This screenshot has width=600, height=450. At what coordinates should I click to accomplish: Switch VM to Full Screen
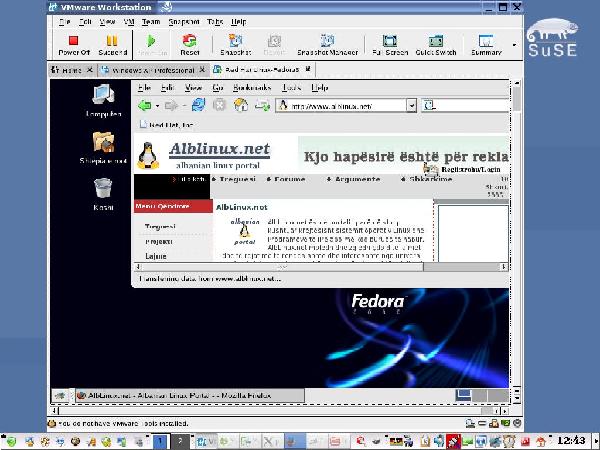[x=390, y=45]
